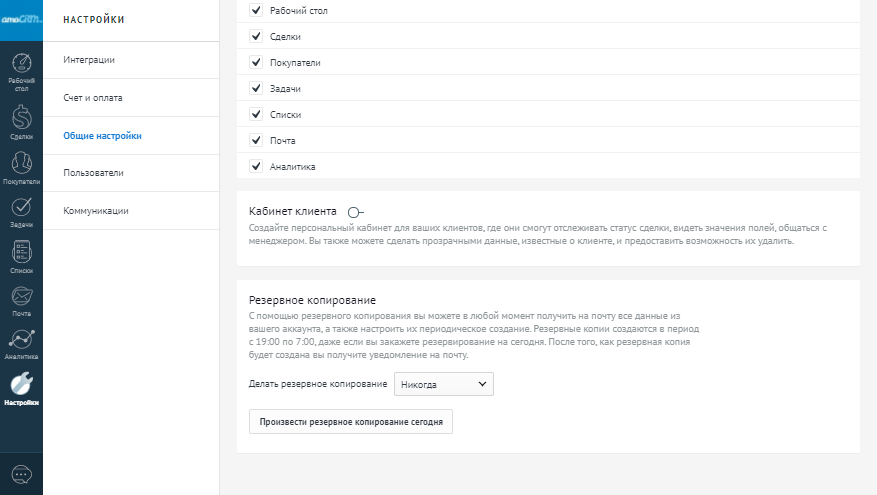This screenshot has height=495, width=877.
Task: Click Произвести резервное копирование сегодня button
Action: (351, 422)
